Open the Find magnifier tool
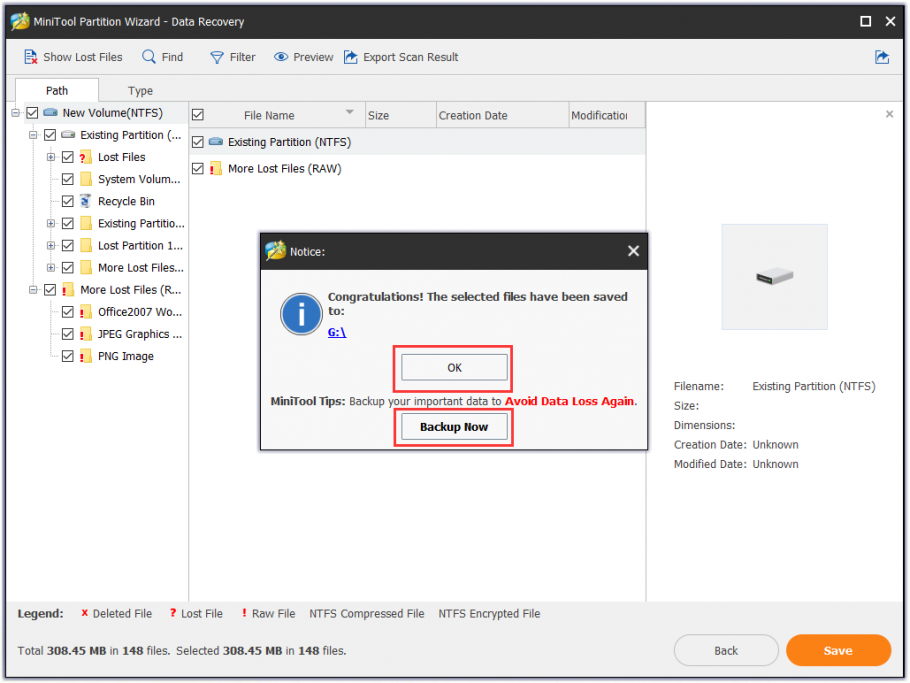Screen dimensions: 910x683 pyautogui.click(x=149, y=57)
